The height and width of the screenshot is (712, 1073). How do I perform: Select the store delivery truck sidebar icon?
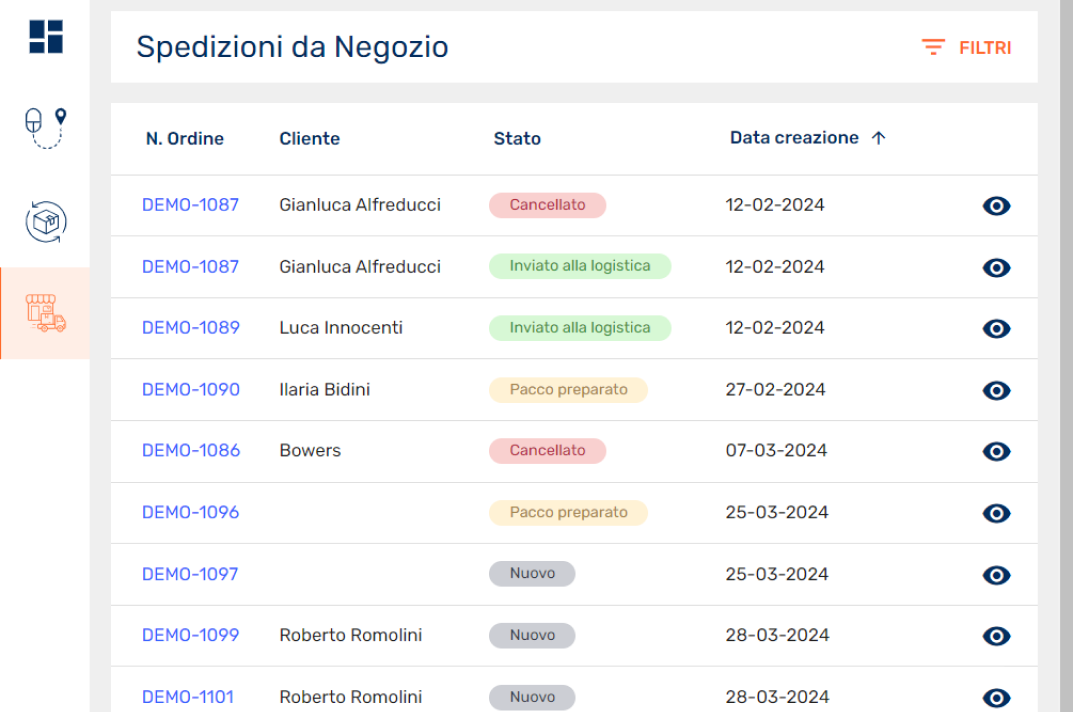click(45, 313)
